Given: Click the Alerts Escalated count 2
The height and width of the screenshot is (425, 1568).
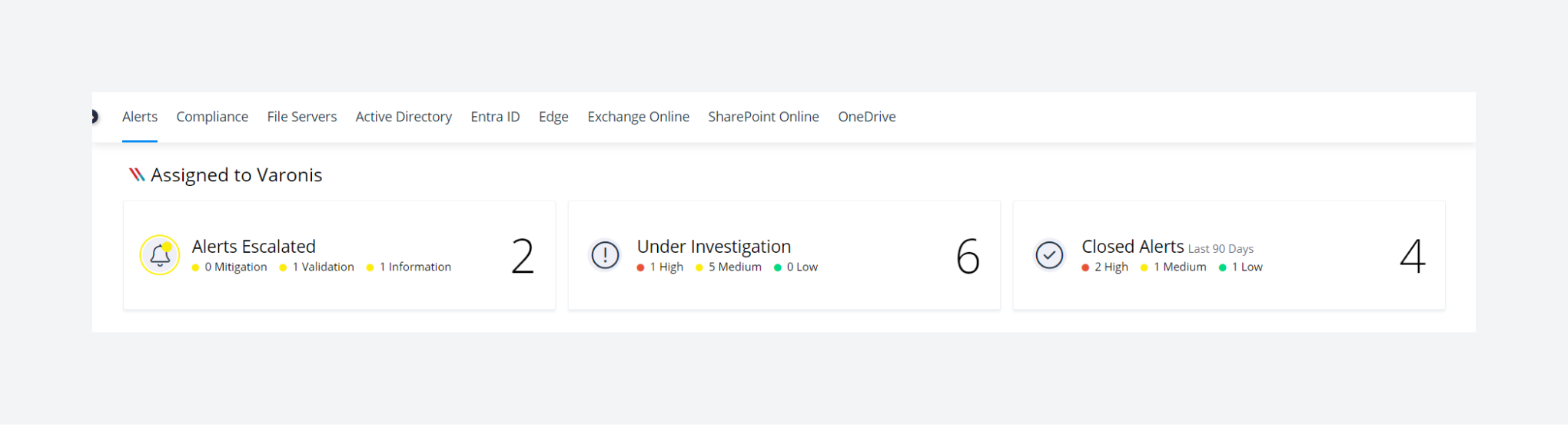Looking at the screenshot, I should pos(523,256).
